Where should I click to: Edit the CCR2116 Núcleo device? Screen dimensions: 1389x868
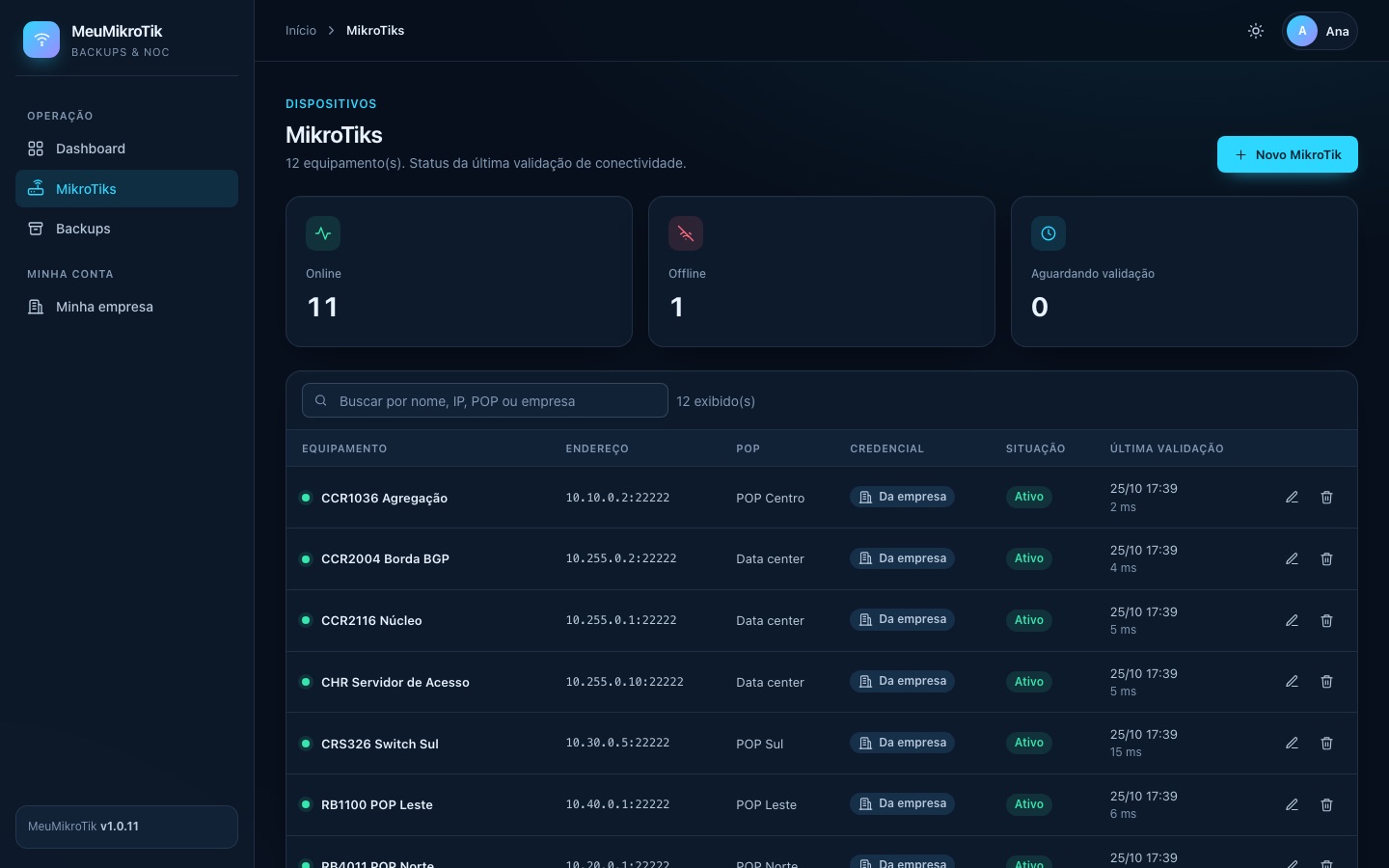tap(1293, 621)
